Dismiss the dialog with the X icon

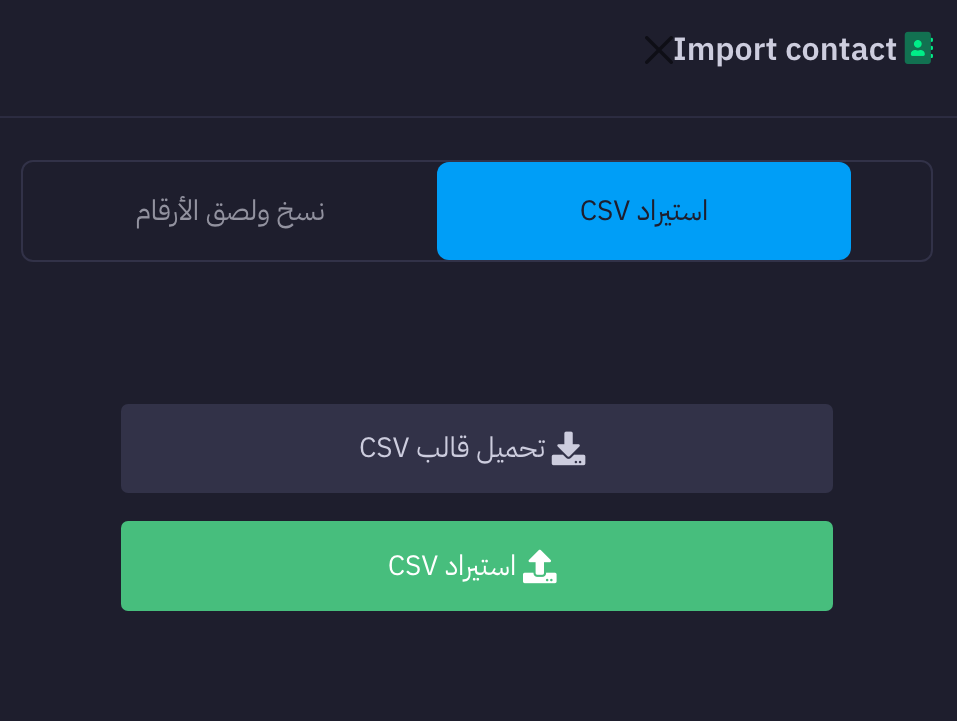[x=658, y=49]
